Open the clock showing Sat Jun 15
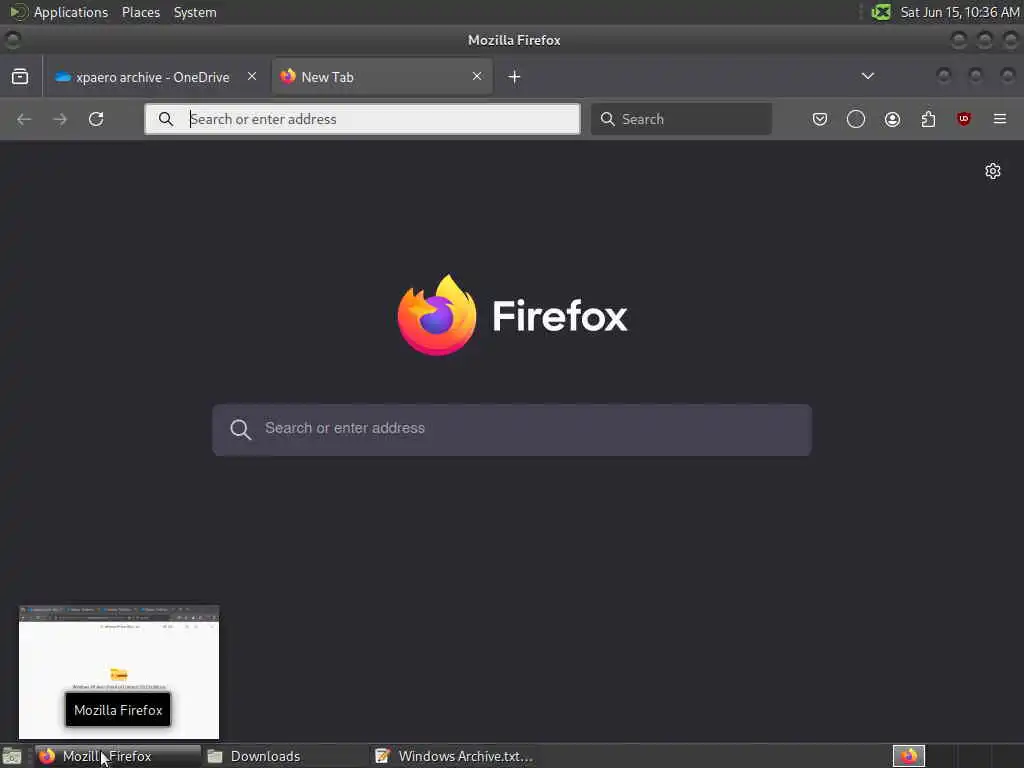 click(x=960, y=12)
